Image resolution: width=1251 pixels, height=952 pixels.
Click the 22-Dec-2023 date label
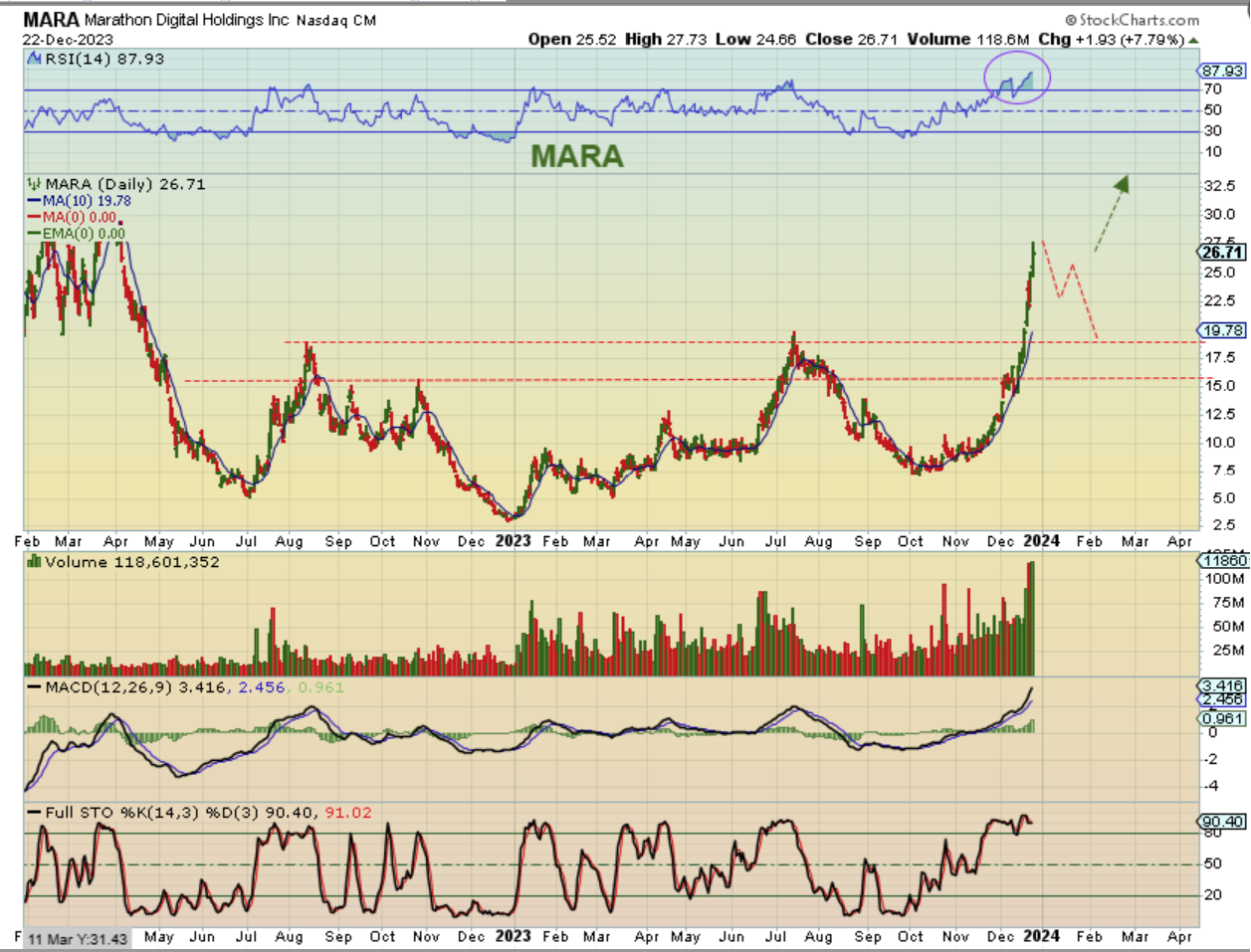pos(68,40)
